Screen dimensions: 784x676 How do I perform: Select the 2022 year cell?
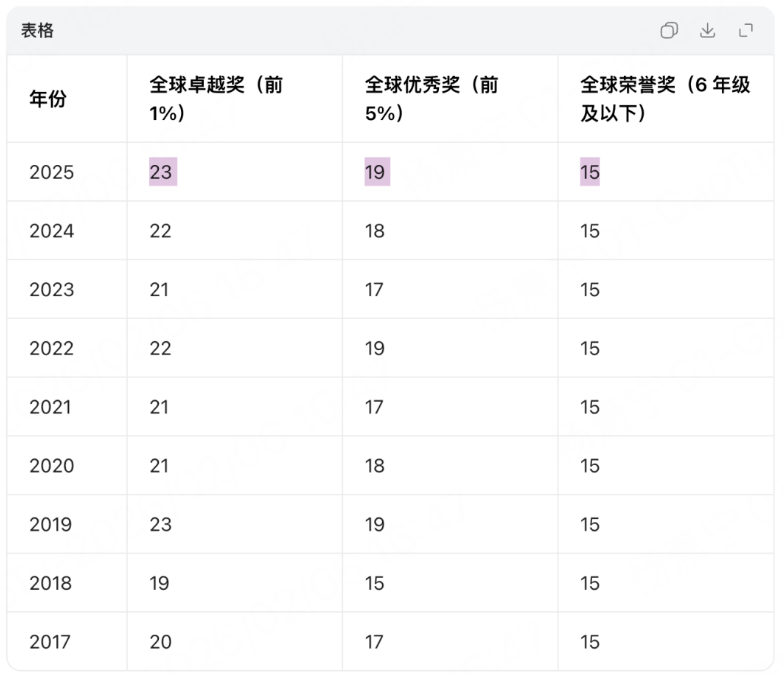(52, 348)
